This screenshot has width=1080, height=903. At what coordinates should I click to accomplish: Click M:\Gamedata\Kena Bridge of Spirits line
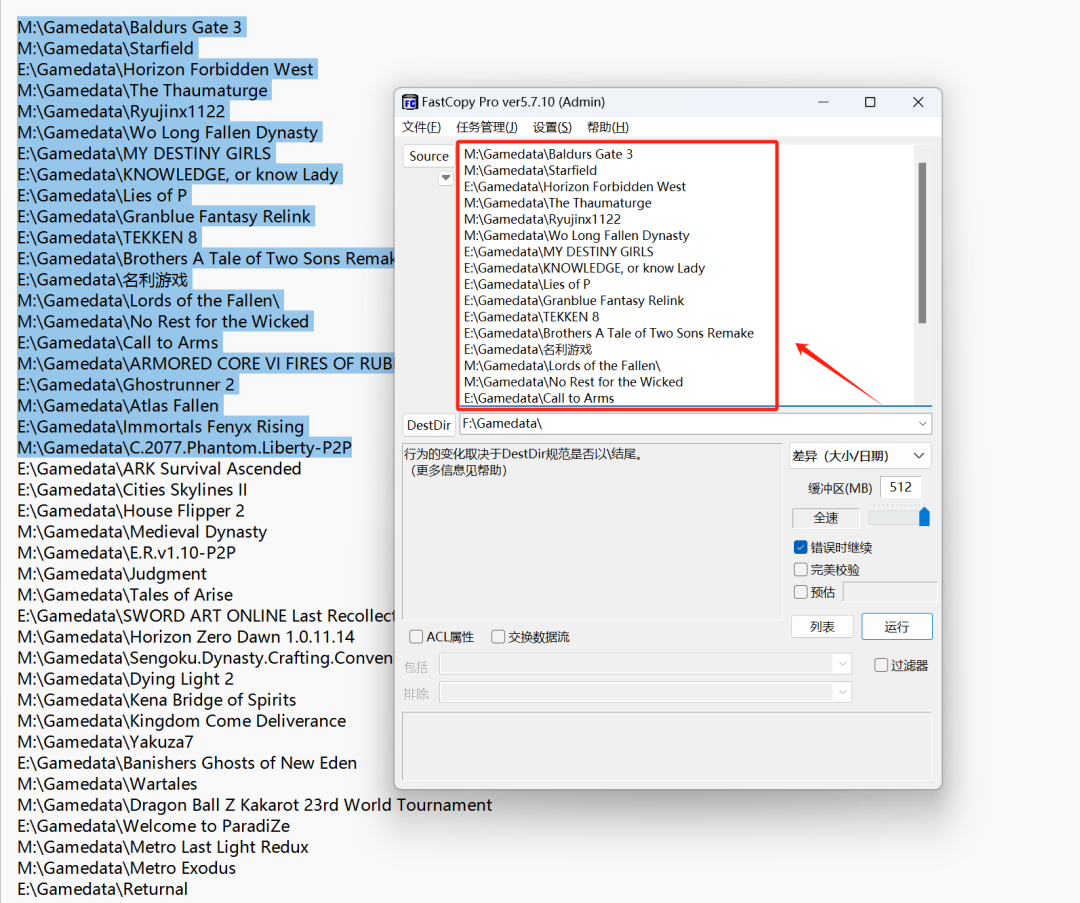point(156,700)
